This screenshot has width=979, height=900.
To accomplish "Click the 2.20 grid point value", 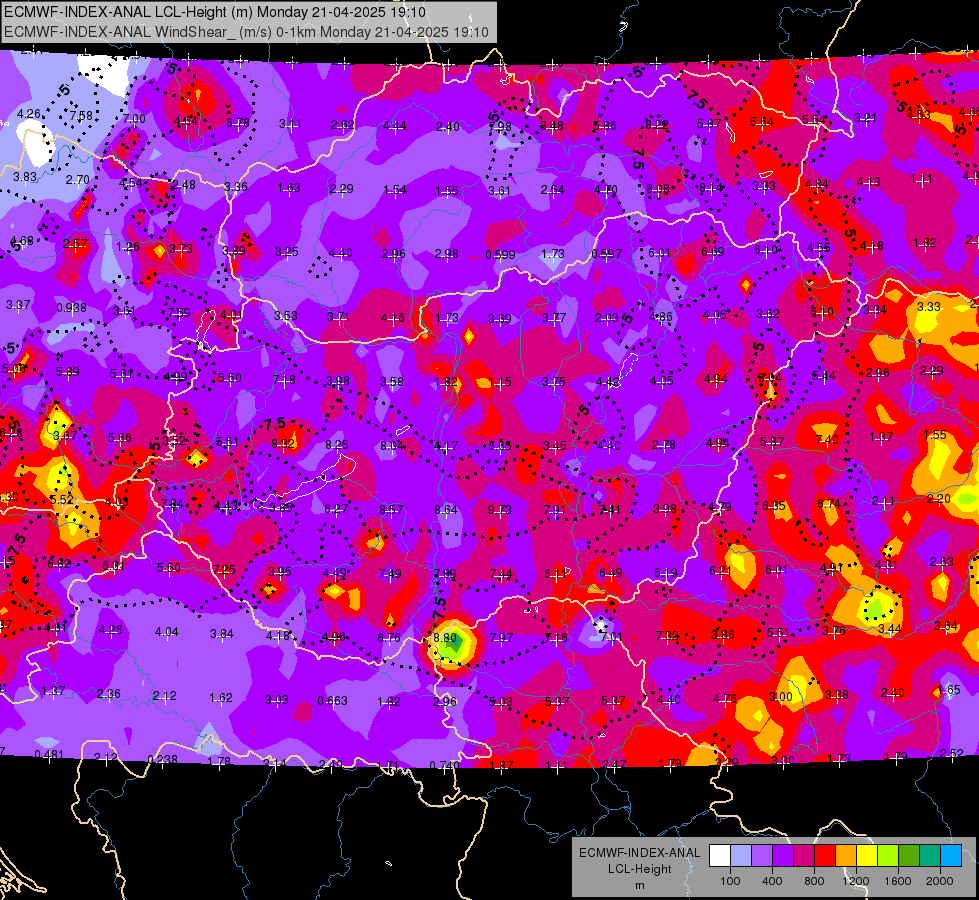I will click(x=938, y=499).
